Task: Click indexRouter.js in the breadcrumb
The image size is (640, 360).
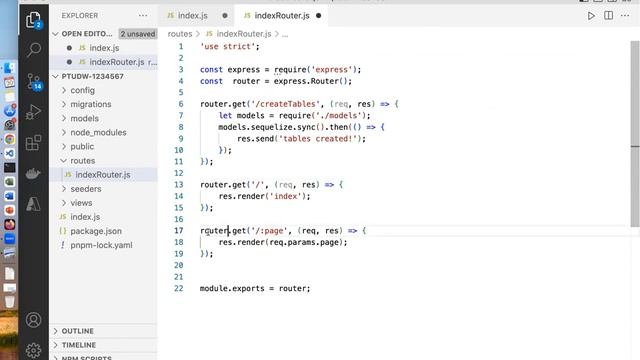Action: (x=244, y=34)
